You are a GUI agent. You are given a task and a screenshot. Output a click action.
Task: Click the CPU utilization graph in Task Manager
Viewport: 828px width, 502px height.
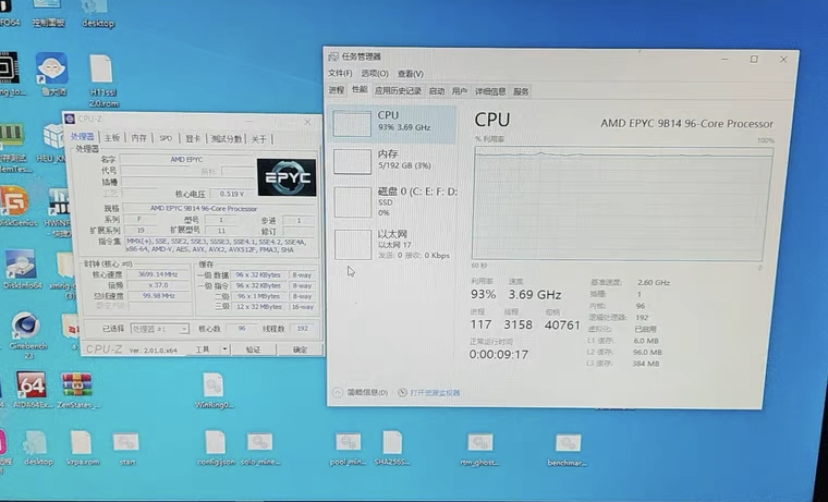(623, 204)
